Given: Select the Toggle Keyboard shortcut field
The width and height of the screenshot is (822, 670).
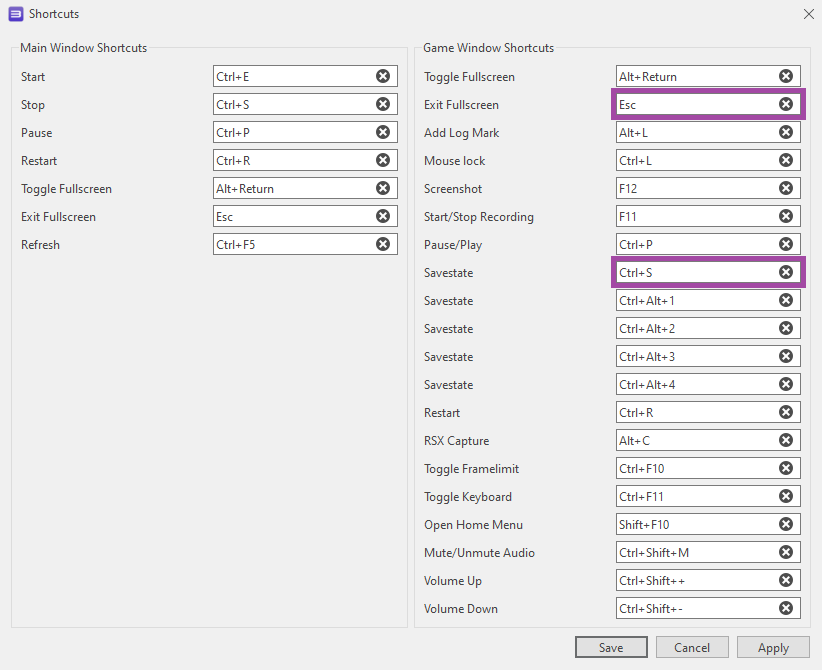Looking at the screenshot, I should click(695, 497).
